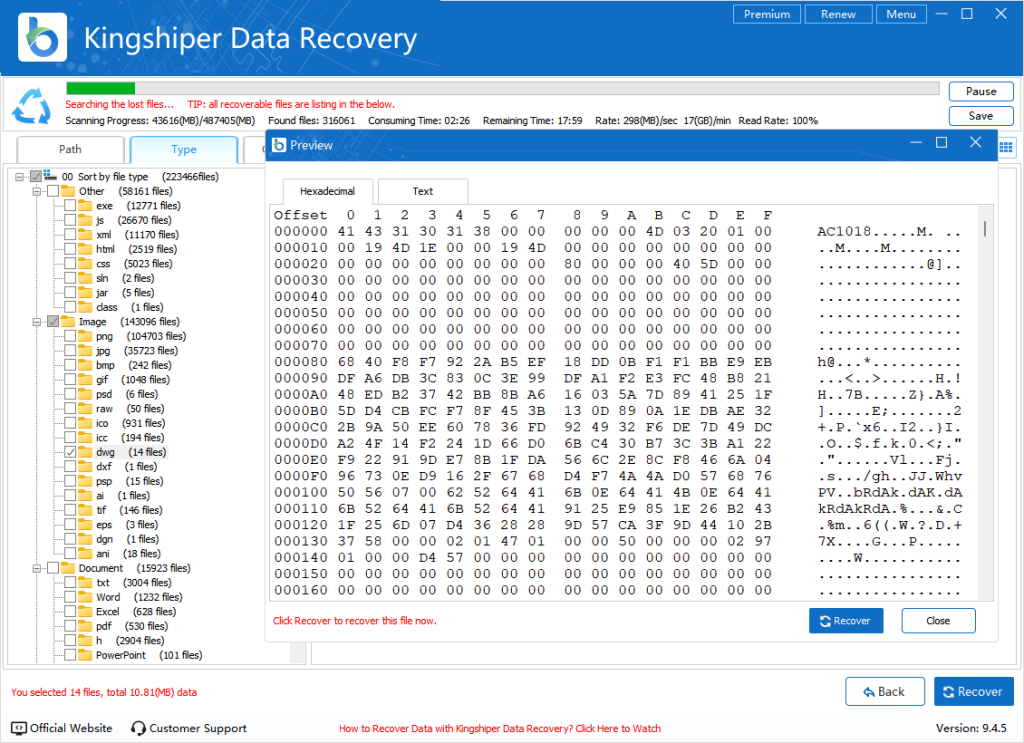The height and width of the screenshot is (743, 1024).
Task: Click the jpg folder icon
Action: pos(85,351)
